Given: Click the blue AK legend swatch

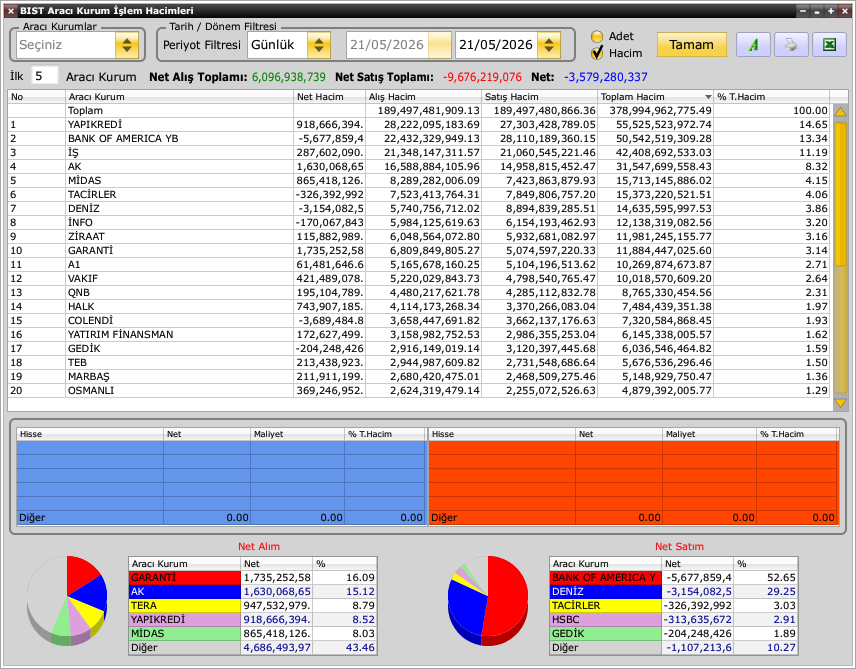Looking at the screenshot, I should pos(185,591).
